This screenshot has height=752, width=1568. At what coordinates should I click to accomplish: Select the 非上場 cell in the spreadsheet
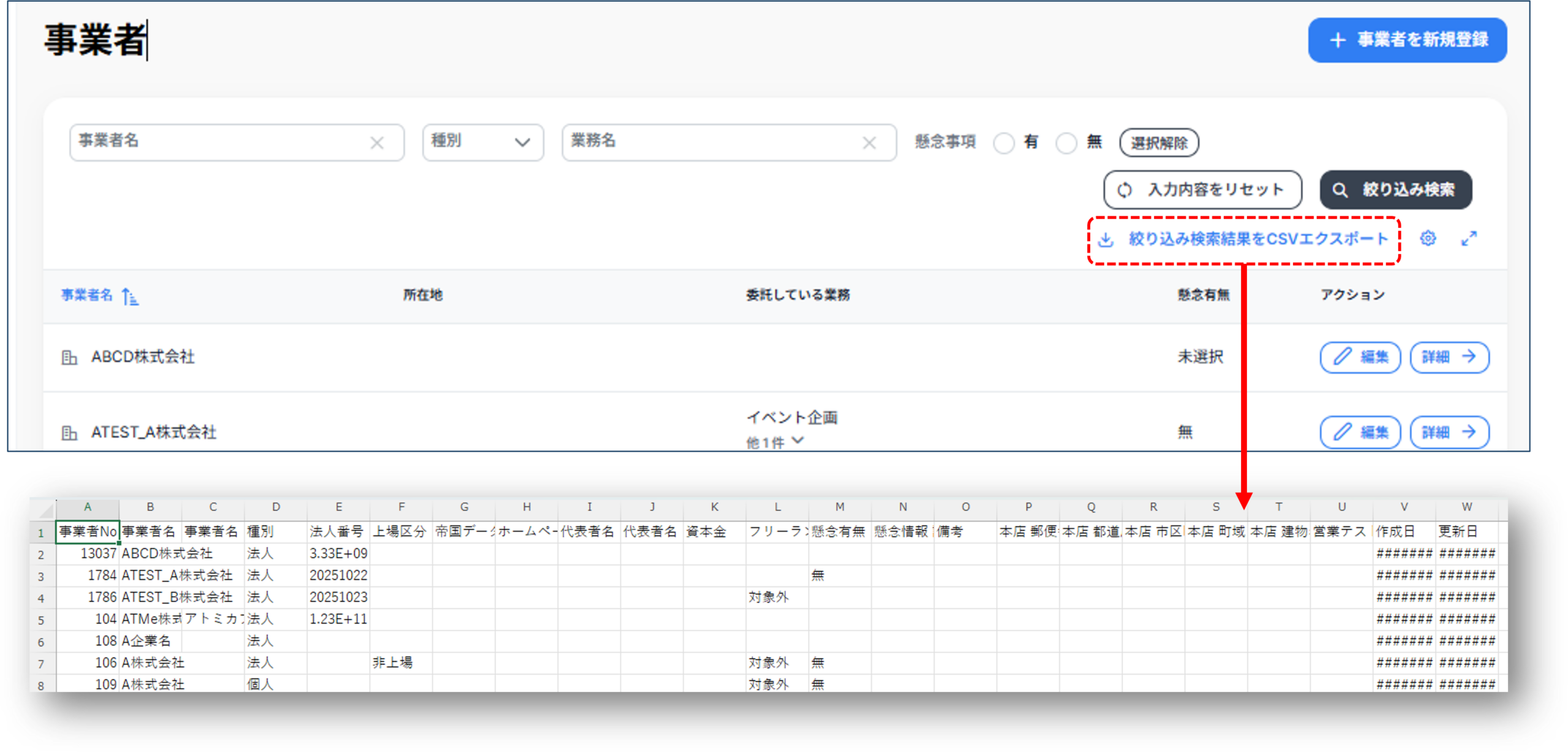[x=401, y=663]
